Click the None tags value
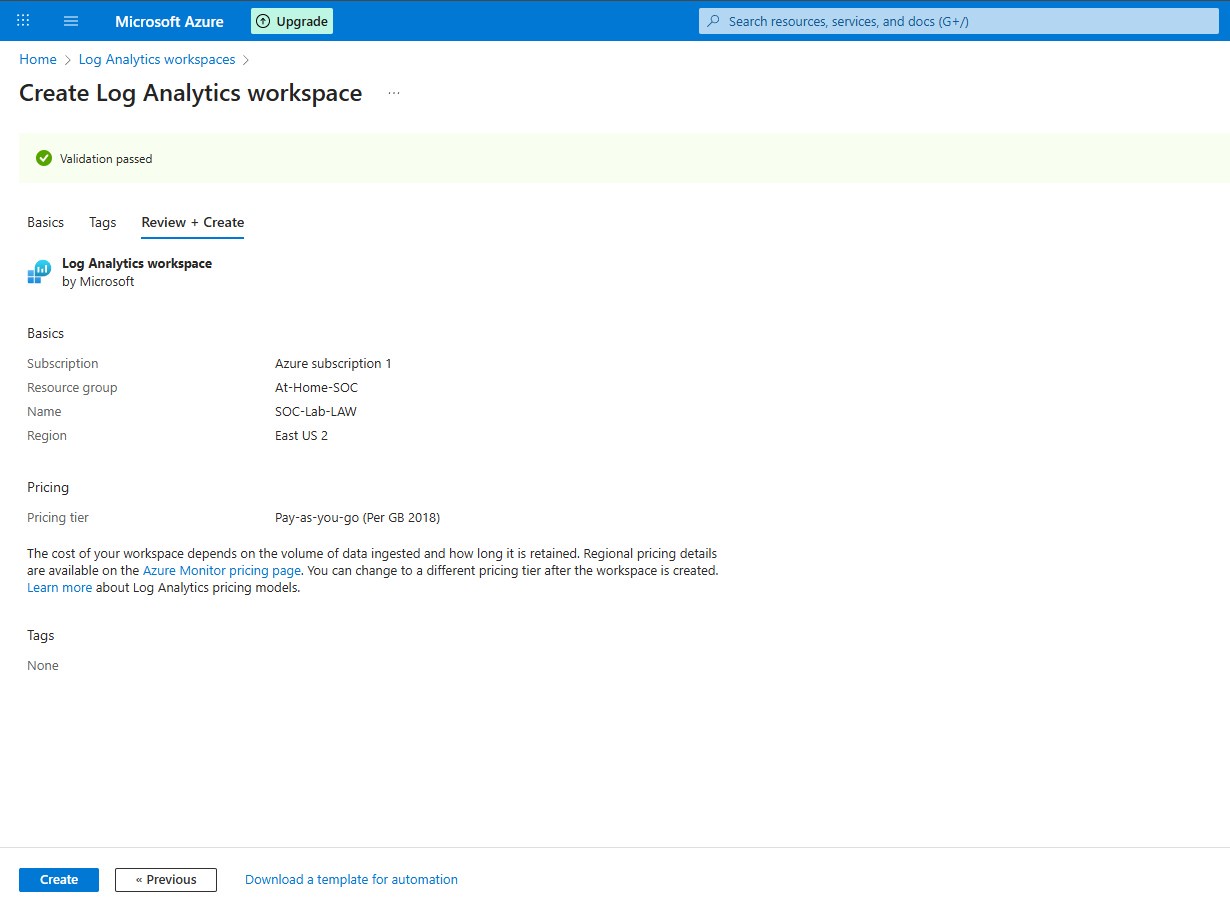The width and height of the screenshot is (1230, 908). click(43, 665)
